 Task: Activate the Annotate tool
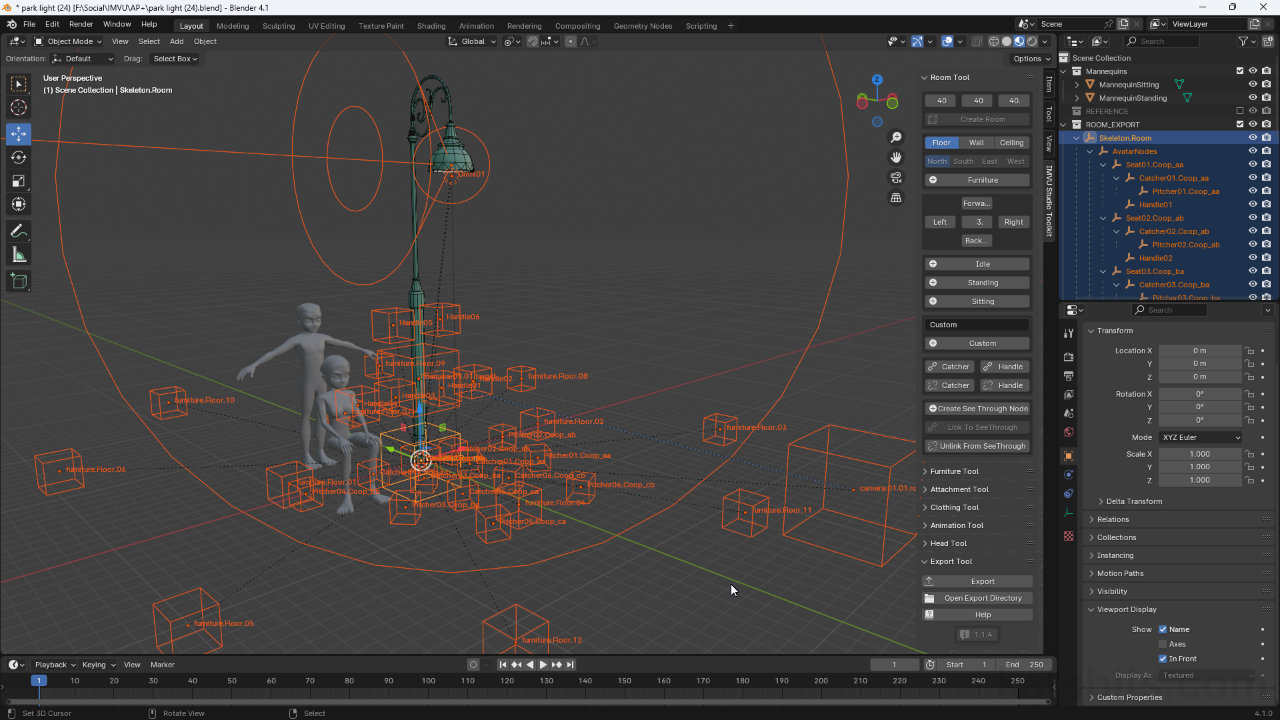click(19, 231)
